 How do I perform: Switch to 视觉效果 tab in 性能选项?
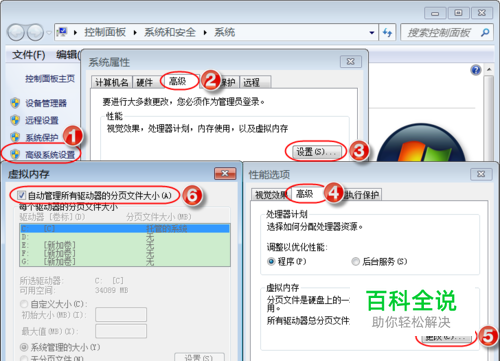click(271, 195)
